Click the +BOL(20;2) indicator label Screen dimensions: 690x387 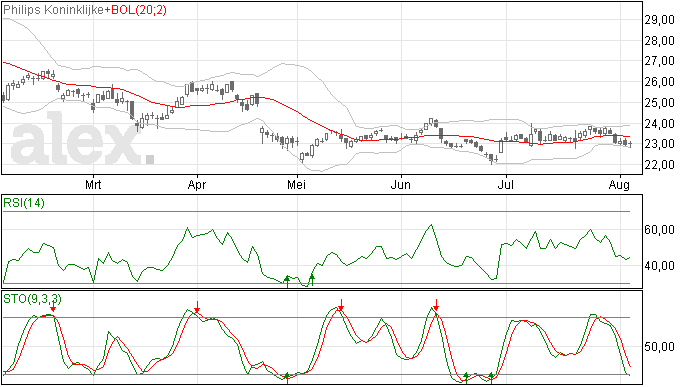pyautogui.click(x=136, y=10)
